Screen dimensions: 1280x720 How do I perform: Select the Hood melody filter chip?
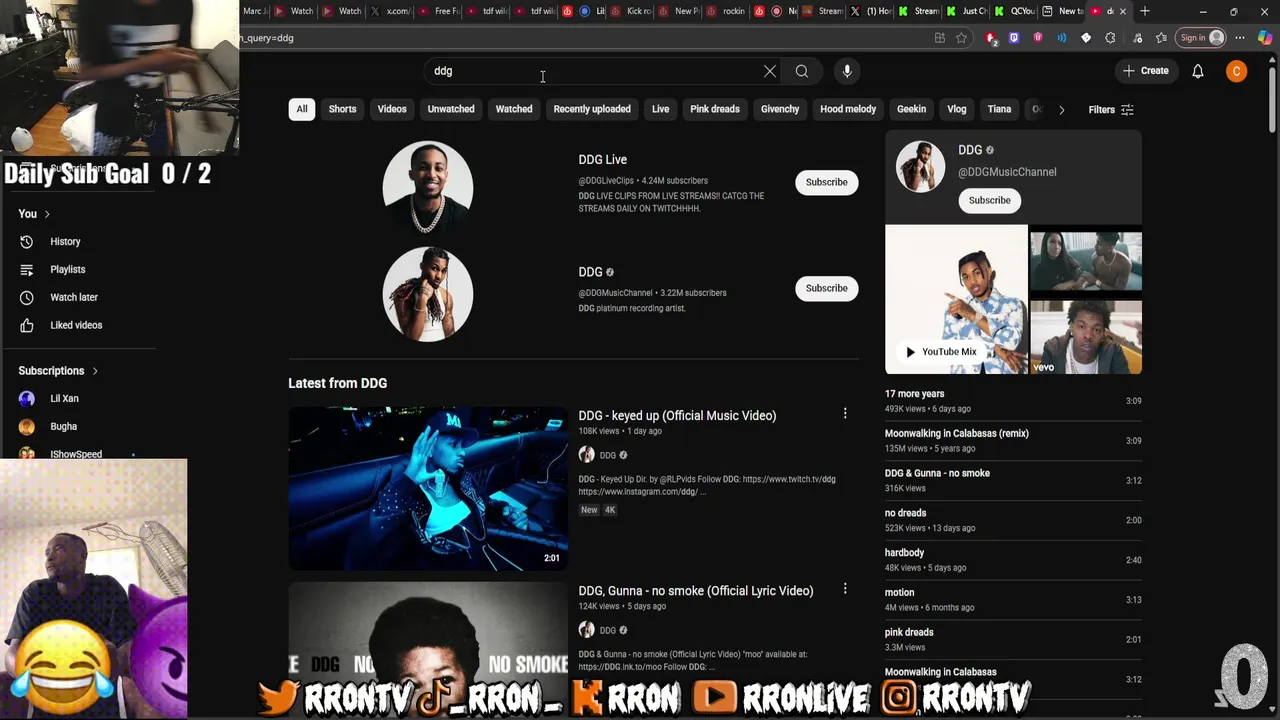848,109
